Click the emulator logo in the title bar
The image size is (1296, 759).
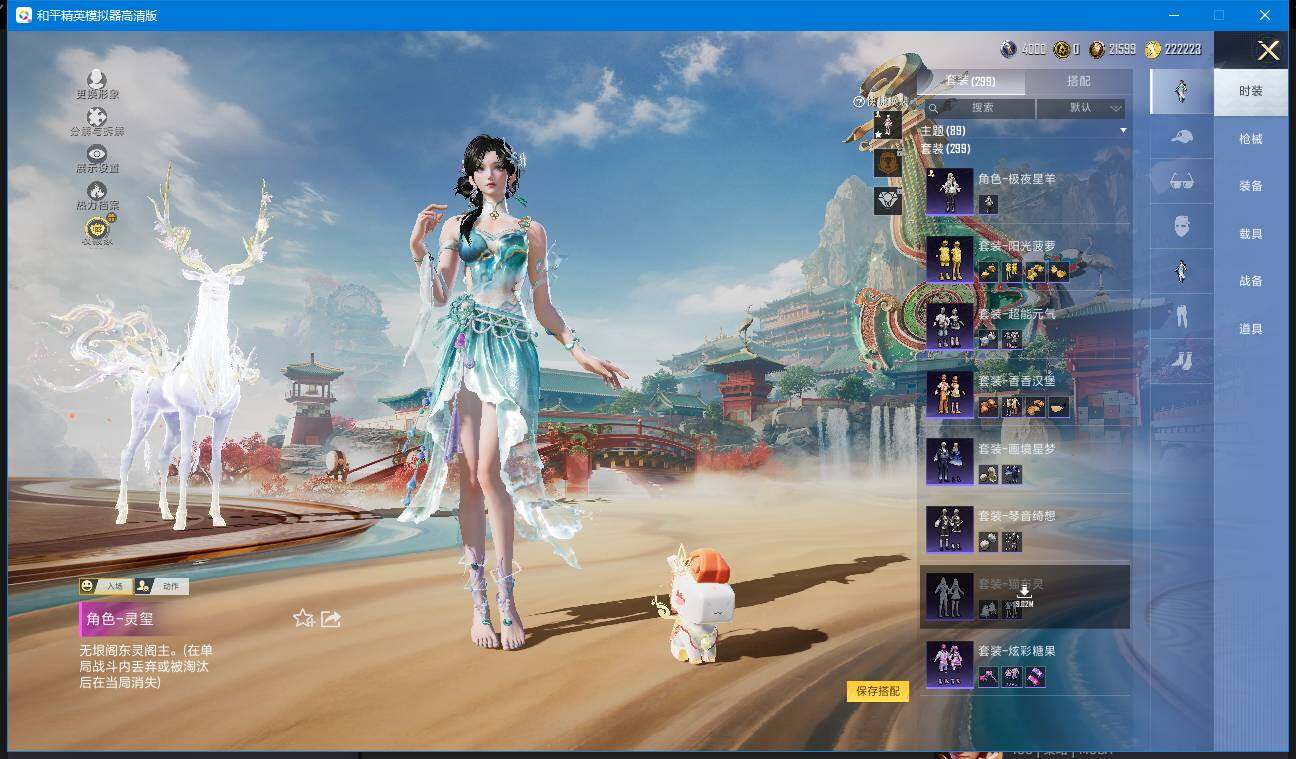click(22, 15)
